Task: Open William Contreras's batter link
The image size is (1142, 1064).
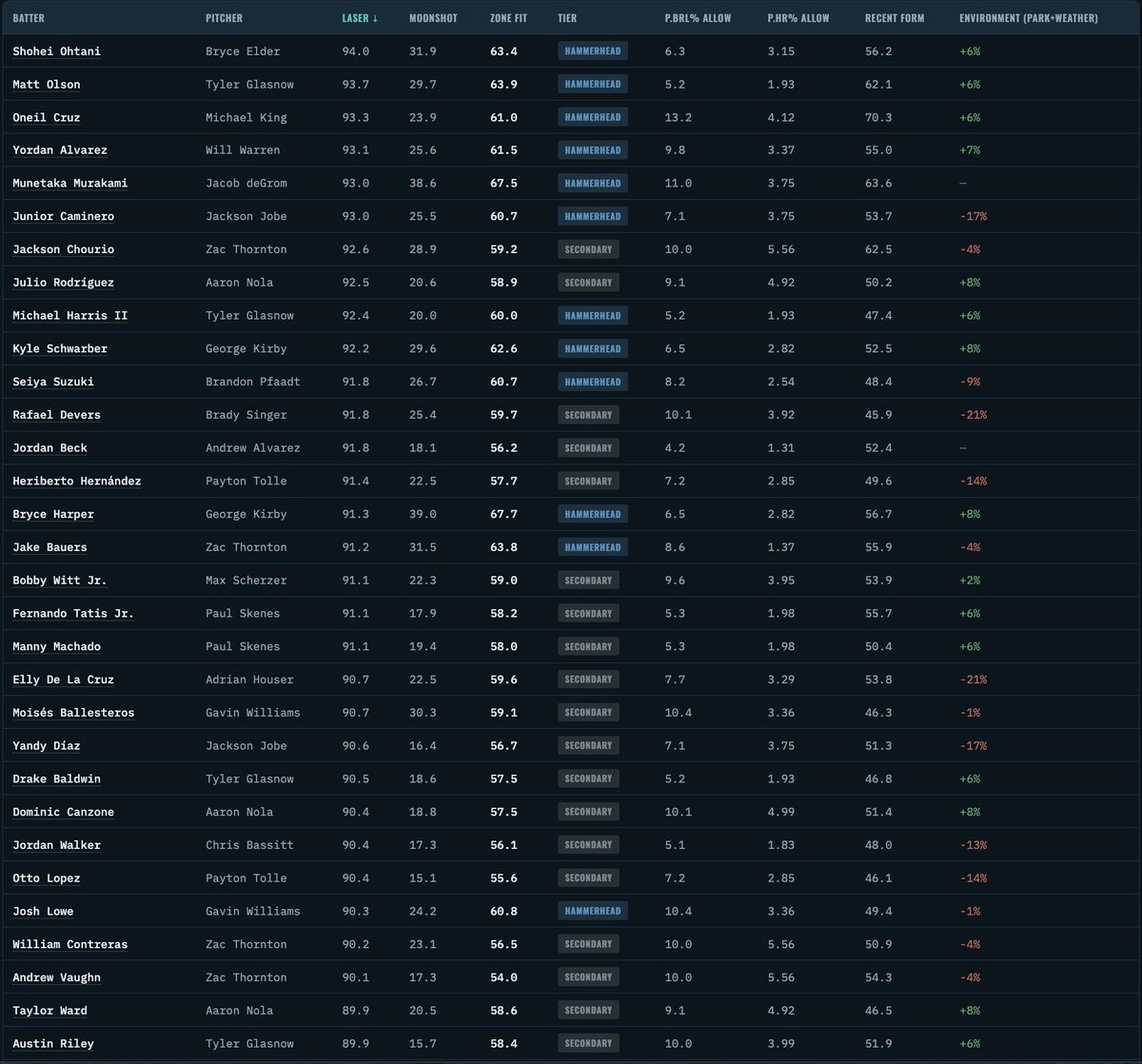Action: [x=69, y=945]
